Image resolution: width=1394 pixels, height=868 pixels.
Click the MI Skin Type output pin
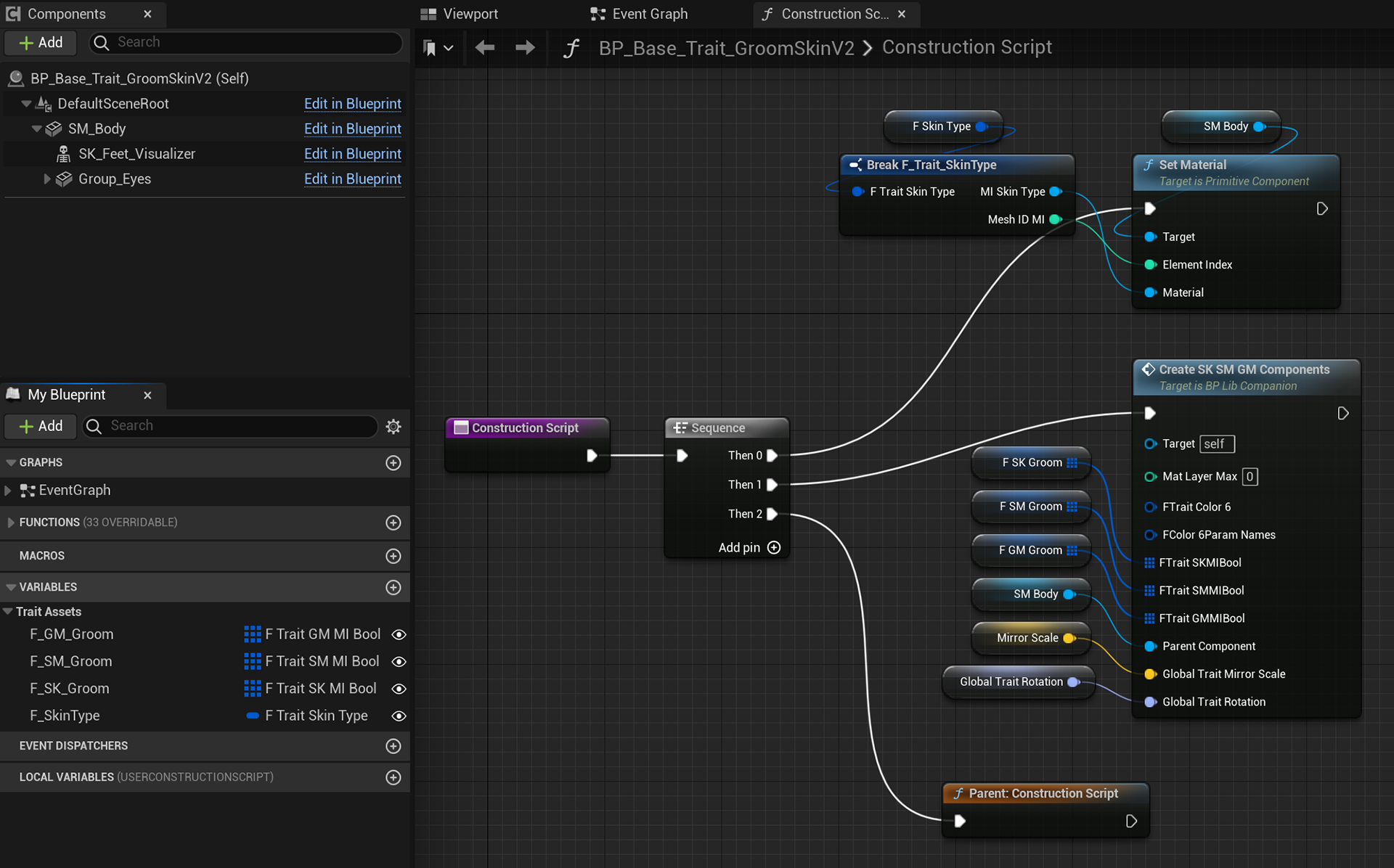click(1056, 192)
